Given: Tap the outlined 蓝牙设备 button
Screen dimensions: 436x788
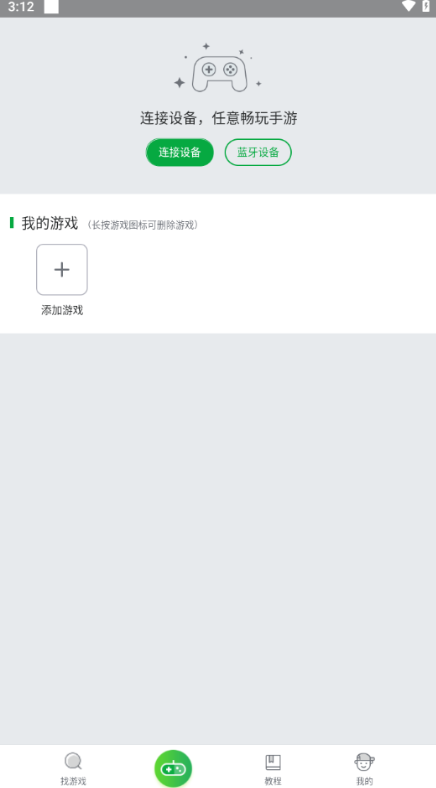Looking at the screenshot, I should pos(258,152).
